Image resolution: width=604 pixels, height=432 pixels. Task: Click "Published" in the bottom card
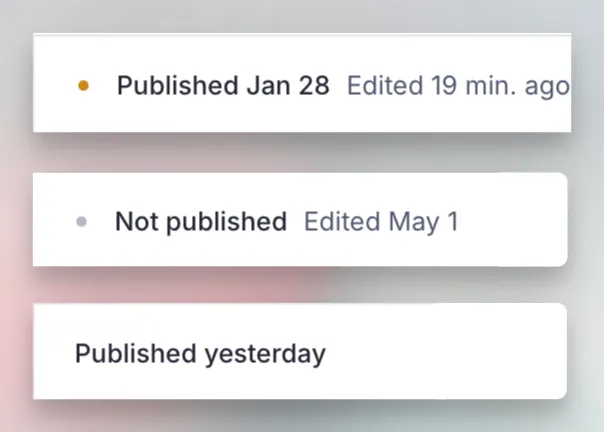136,353
